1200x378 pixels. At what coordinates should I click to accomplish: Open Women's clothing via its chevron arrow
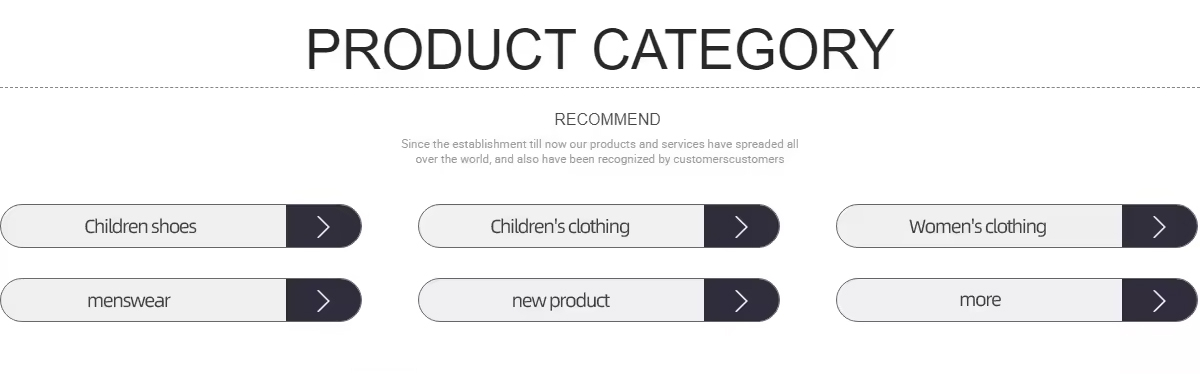coord(1159,226)
